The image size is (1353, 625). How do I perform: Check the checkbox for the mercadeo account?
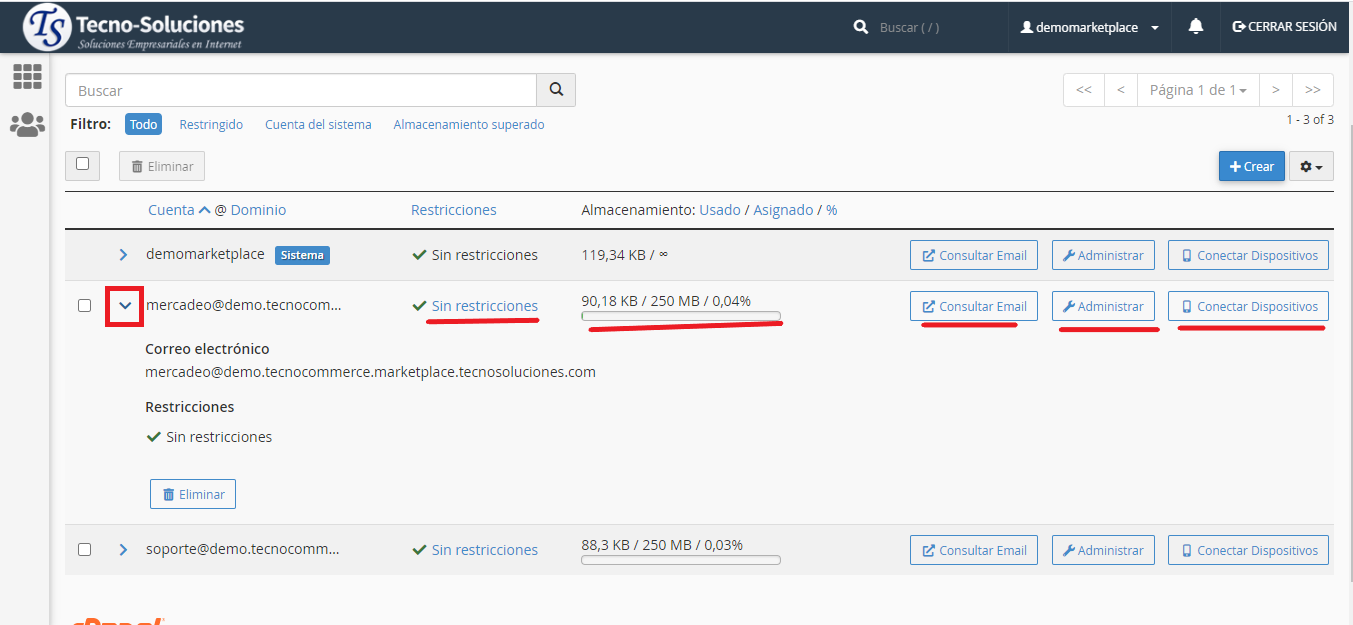[84, 305]
